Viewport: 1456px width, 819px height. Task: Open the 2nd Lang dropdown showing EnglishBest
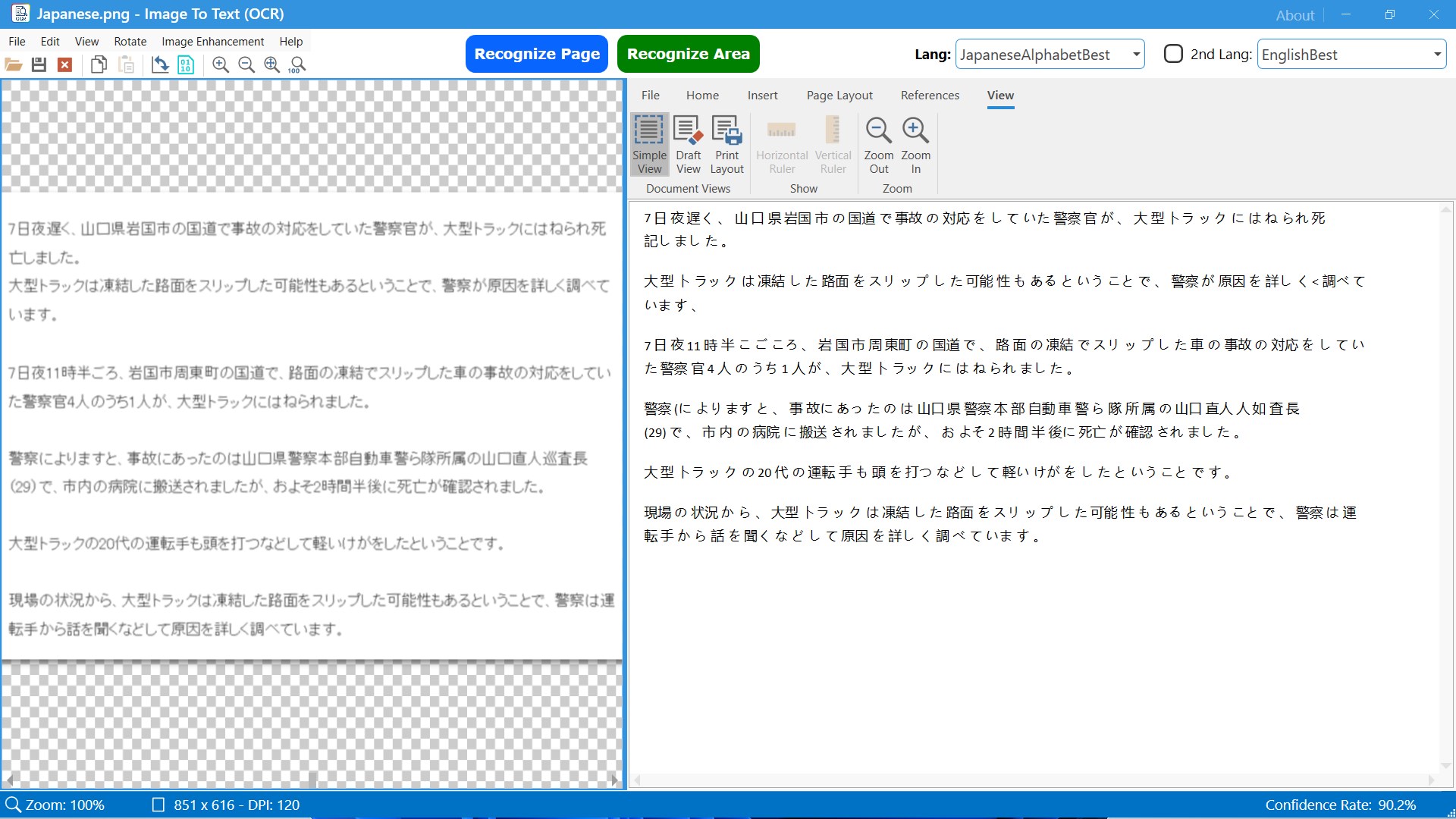click(x=1351, y=54)
